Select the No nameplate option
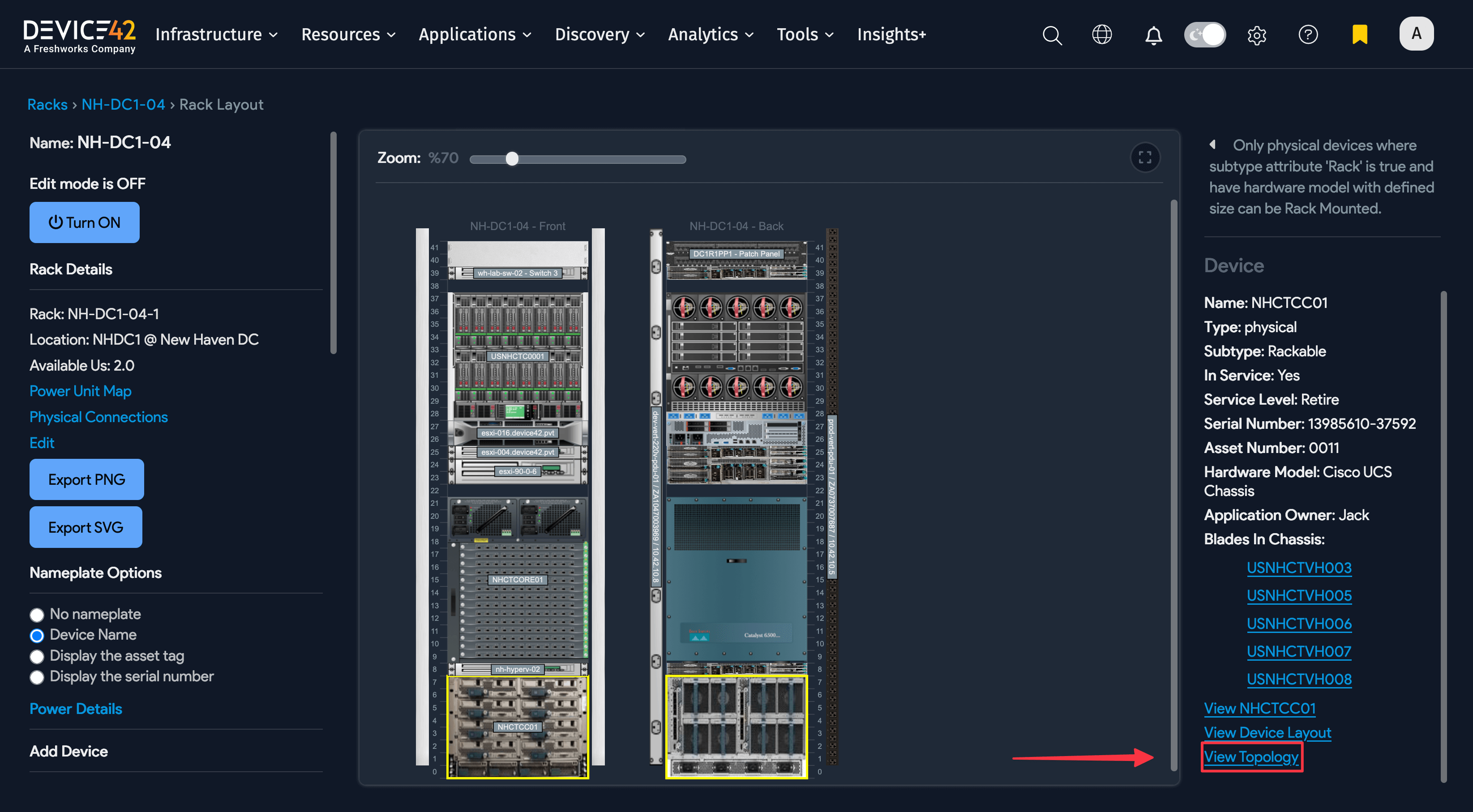The width and height of the screenshot is (1473, 812). [x=37, y=615]
